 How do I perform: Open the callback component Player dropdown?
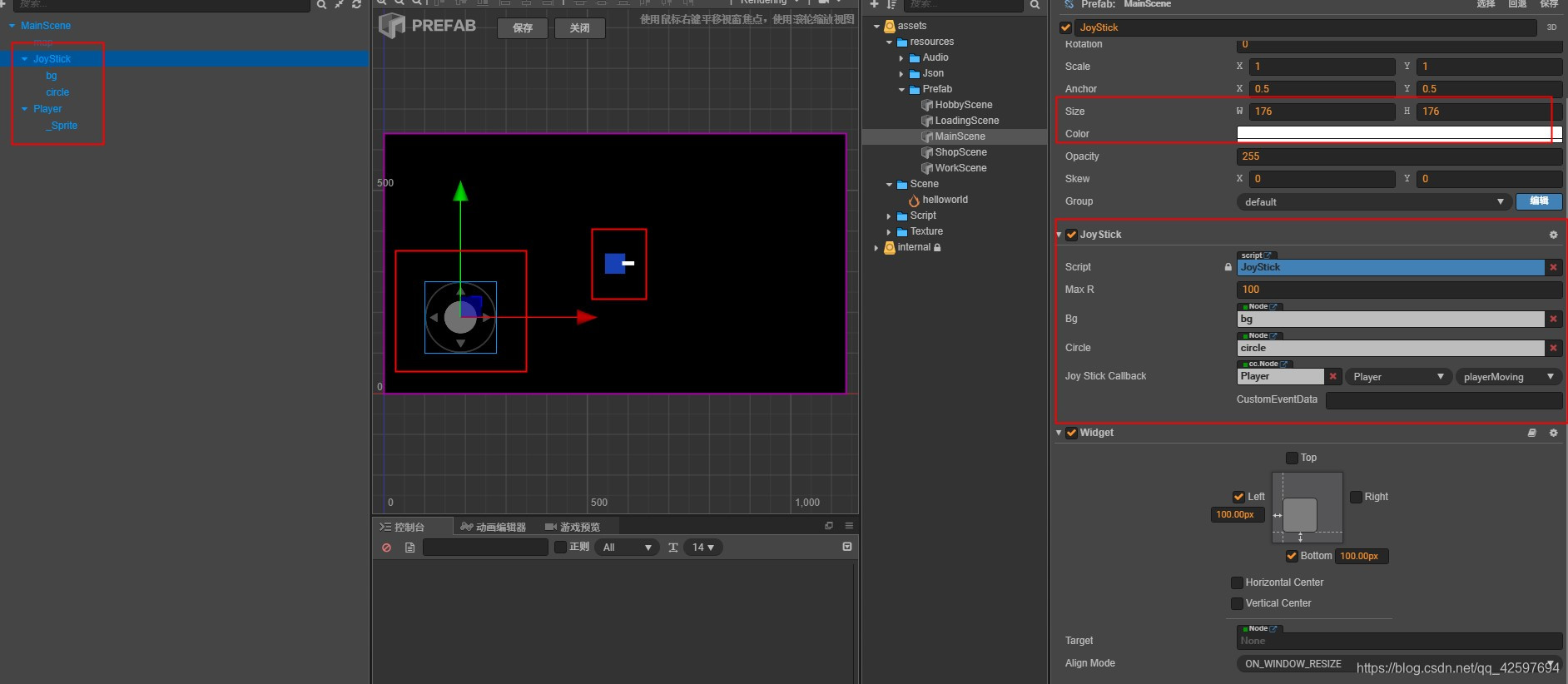pyautogui.click(x=1398, y=377)
